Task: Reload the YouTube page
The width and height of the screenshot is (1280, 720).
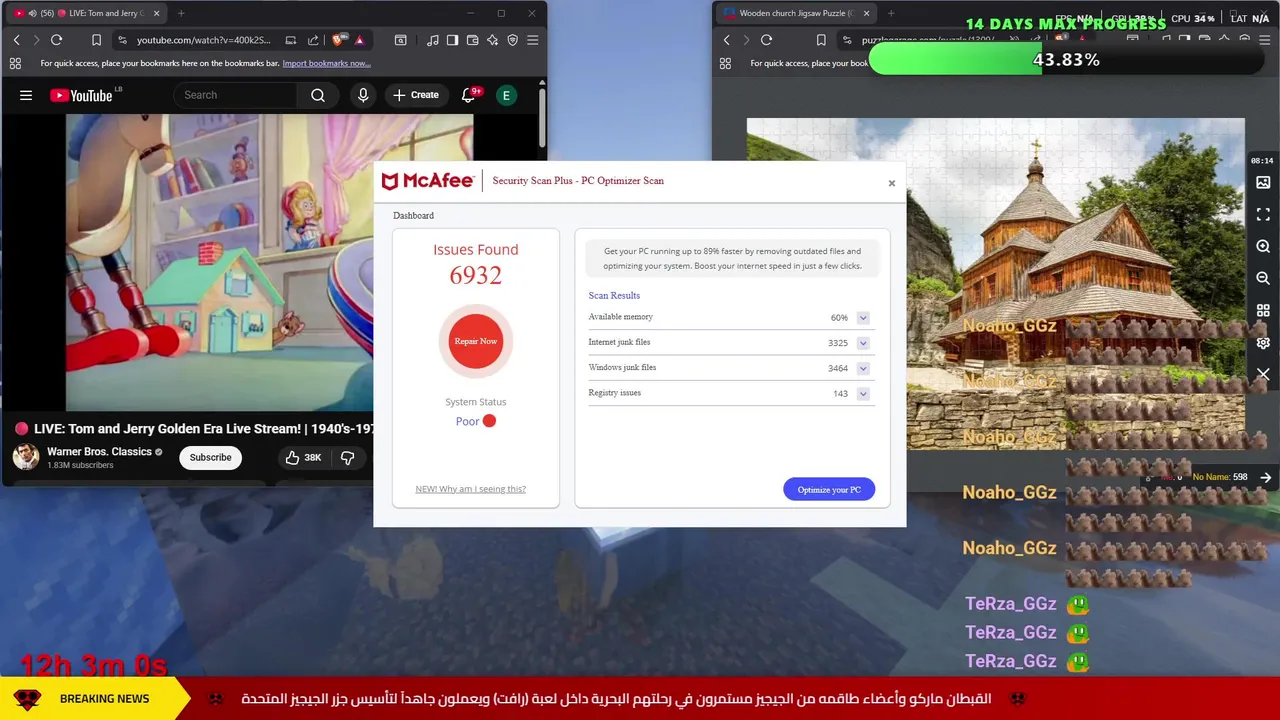Action: pos(56,40)
